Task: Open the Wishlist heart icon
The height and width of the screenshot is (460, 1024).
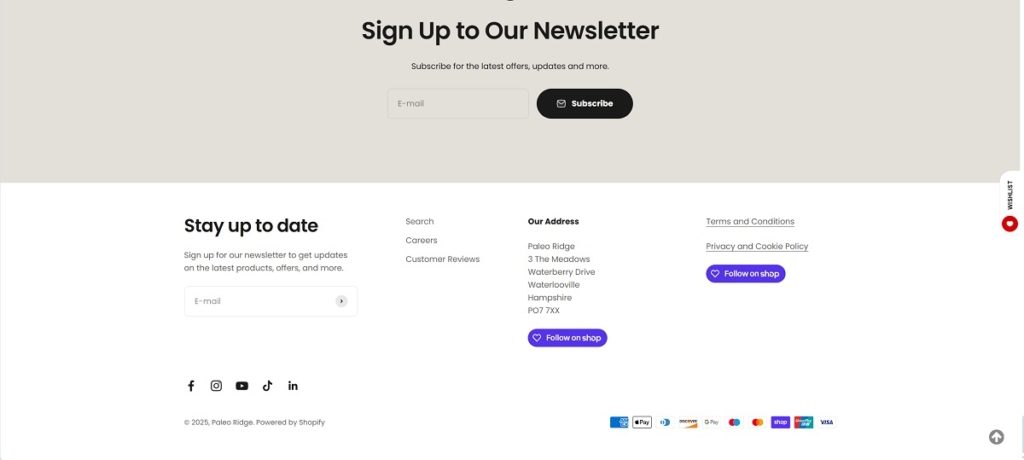Action: click(x=1010, y=224)
